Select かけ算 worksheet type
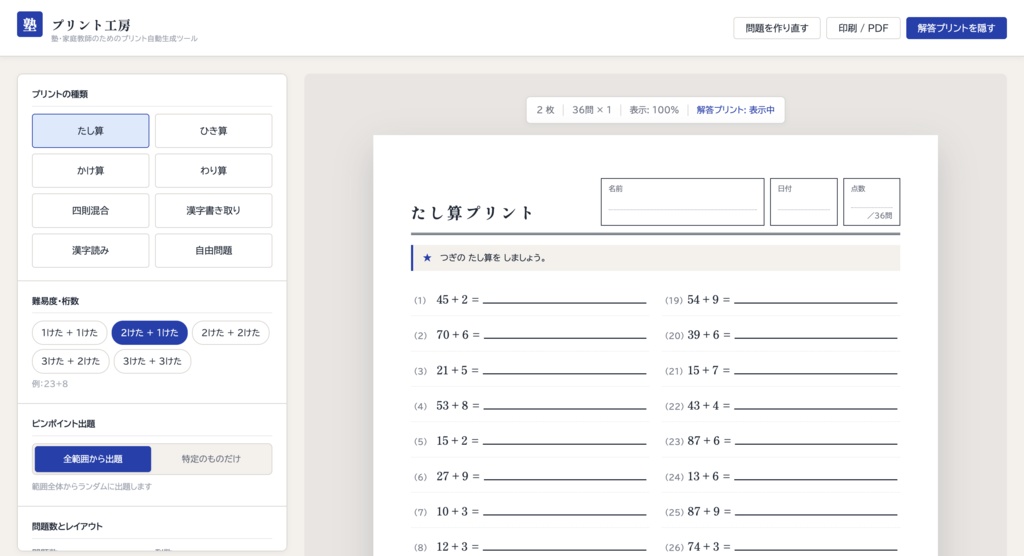1024x556 pixels. click(90, 171)
